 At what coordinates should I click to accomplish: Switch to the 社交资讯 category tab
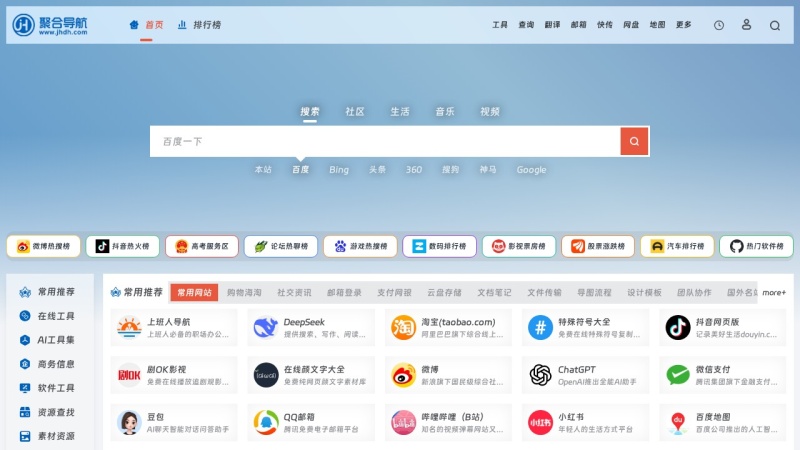(294, 292)
